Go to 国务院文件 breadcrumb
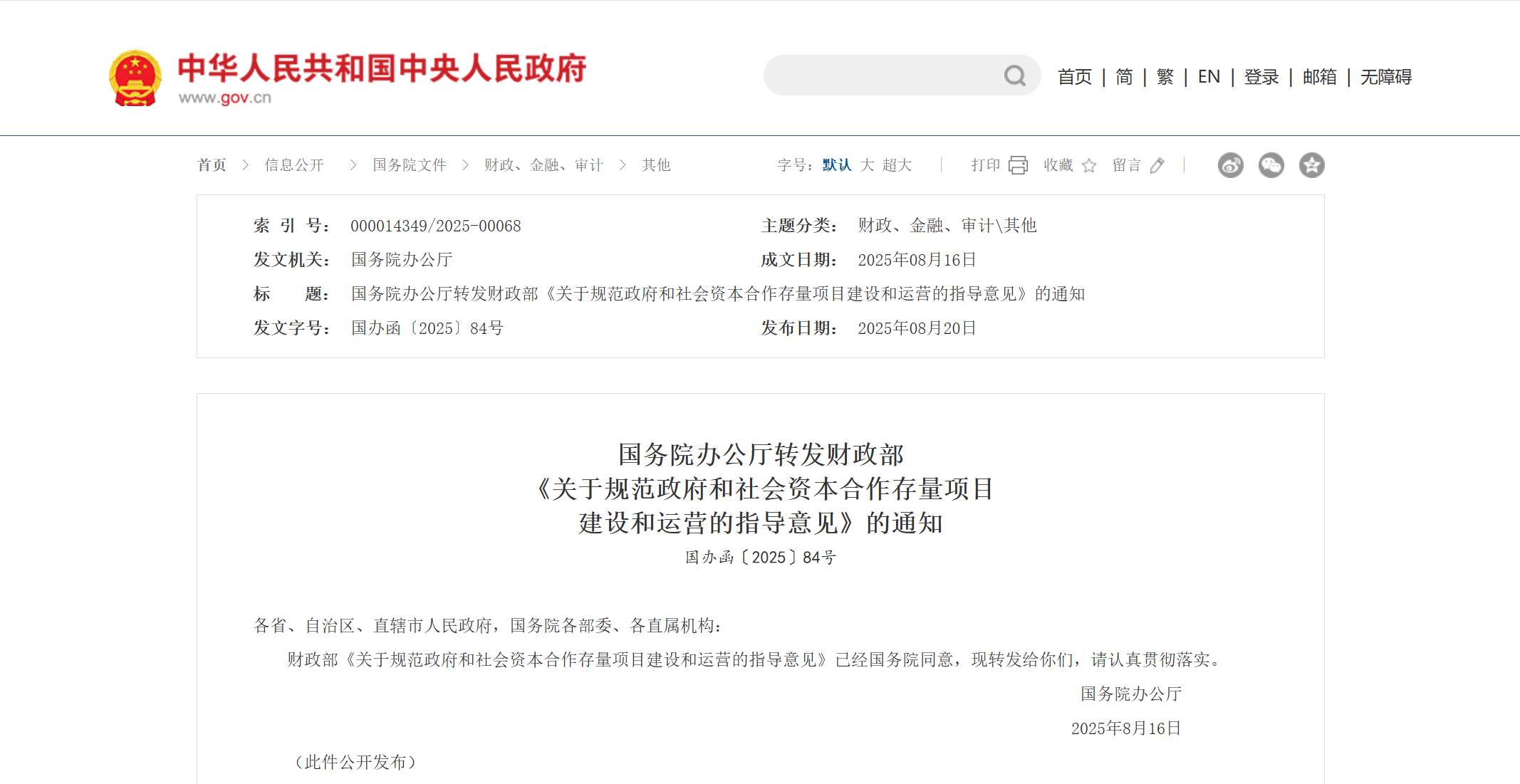This screenshot has width=1520, height=784. (410, 165)
